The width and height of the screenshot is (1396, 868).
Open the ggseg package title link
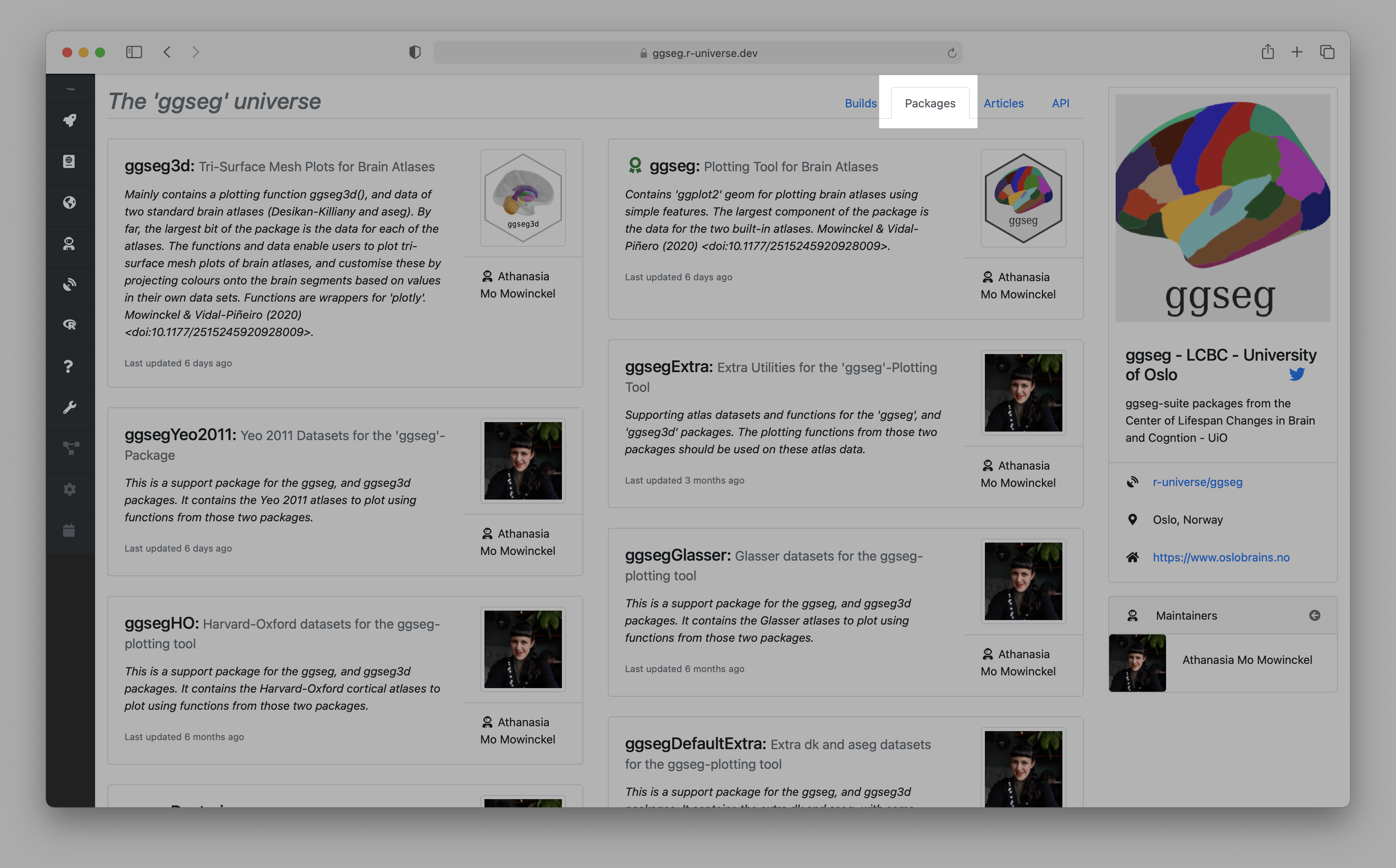[675, 166]
